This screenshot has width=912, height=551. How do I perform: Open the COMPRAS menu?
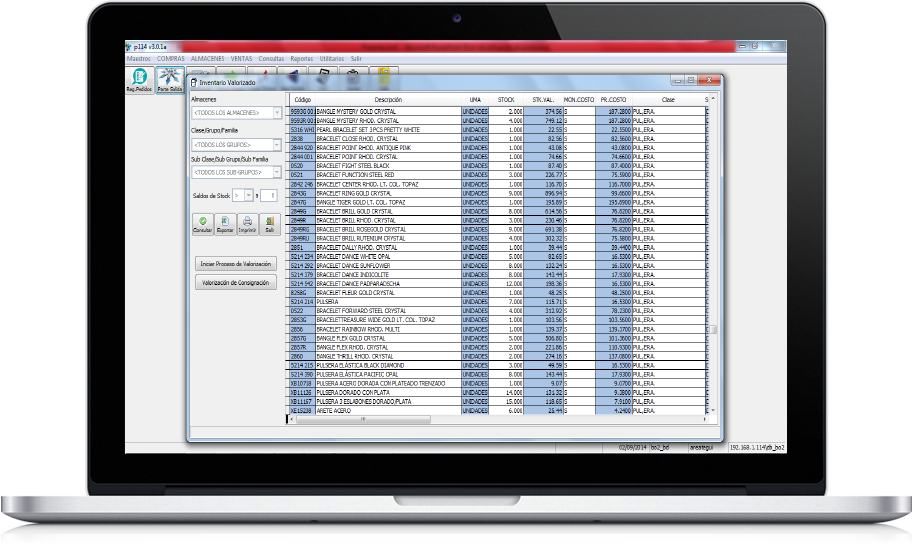[x=171, y=59]
